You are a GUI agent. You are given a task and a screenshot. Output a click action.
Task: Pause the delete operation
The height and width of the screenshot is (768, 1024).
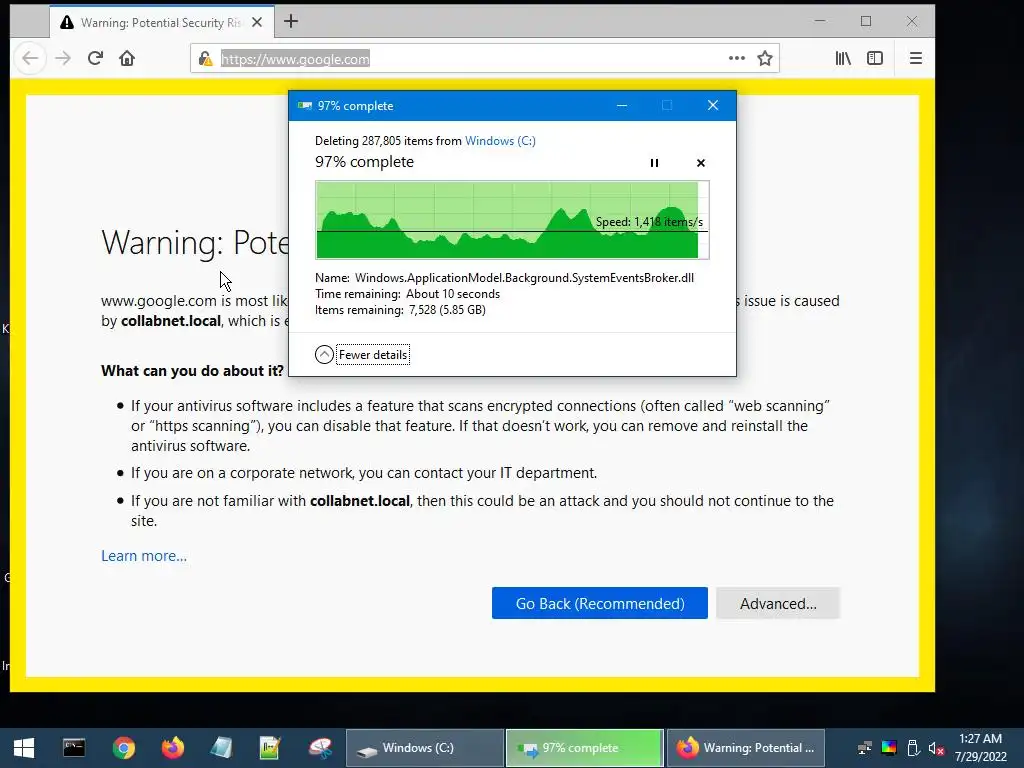pos(654,163)
